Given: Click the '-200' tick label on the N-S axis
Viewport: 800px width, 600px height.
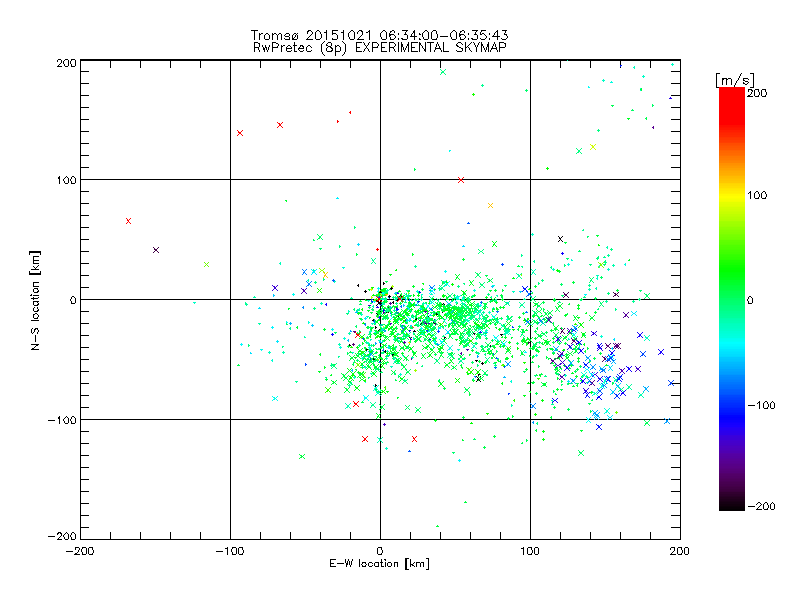Looking at the screenshot, I should click(x=62, y=536).
